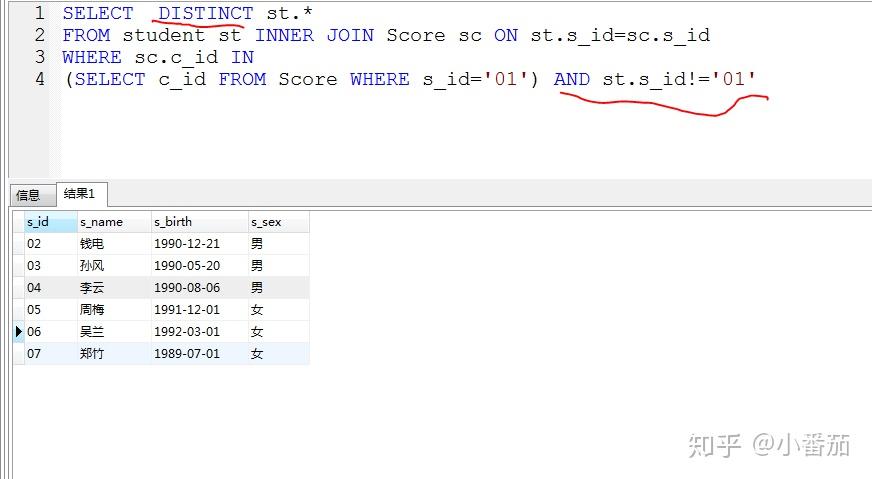Select cell with s_id 07
The height and width of the screenshot is (479, 872).
(51, 353)
